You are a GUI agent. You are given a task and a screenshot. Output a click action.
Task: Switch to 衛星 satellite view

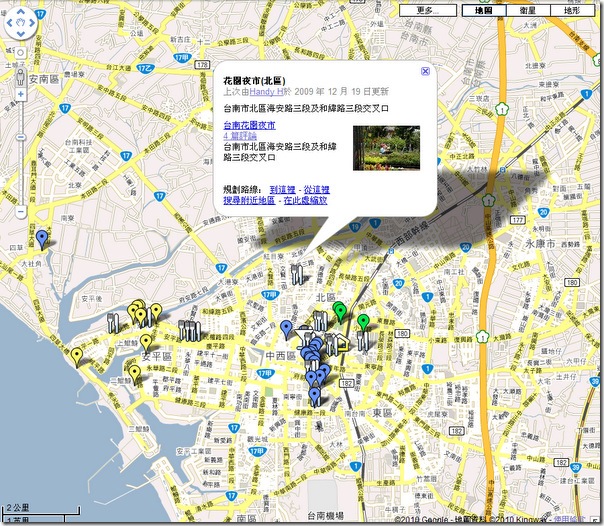528,10
